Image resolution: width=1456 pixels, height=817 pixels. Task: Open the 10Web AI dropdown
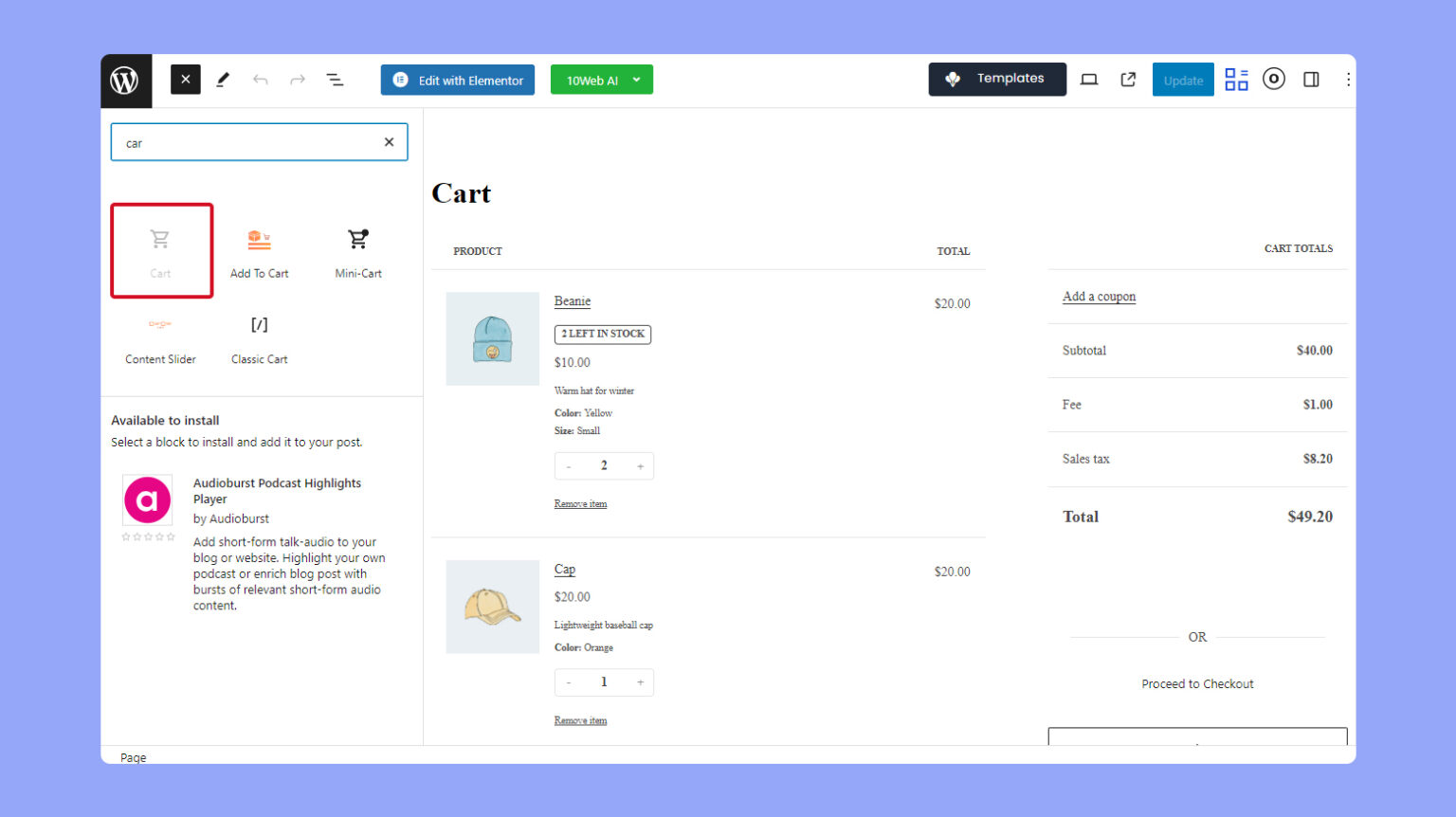pyautogui.click(x=636, y=80)
